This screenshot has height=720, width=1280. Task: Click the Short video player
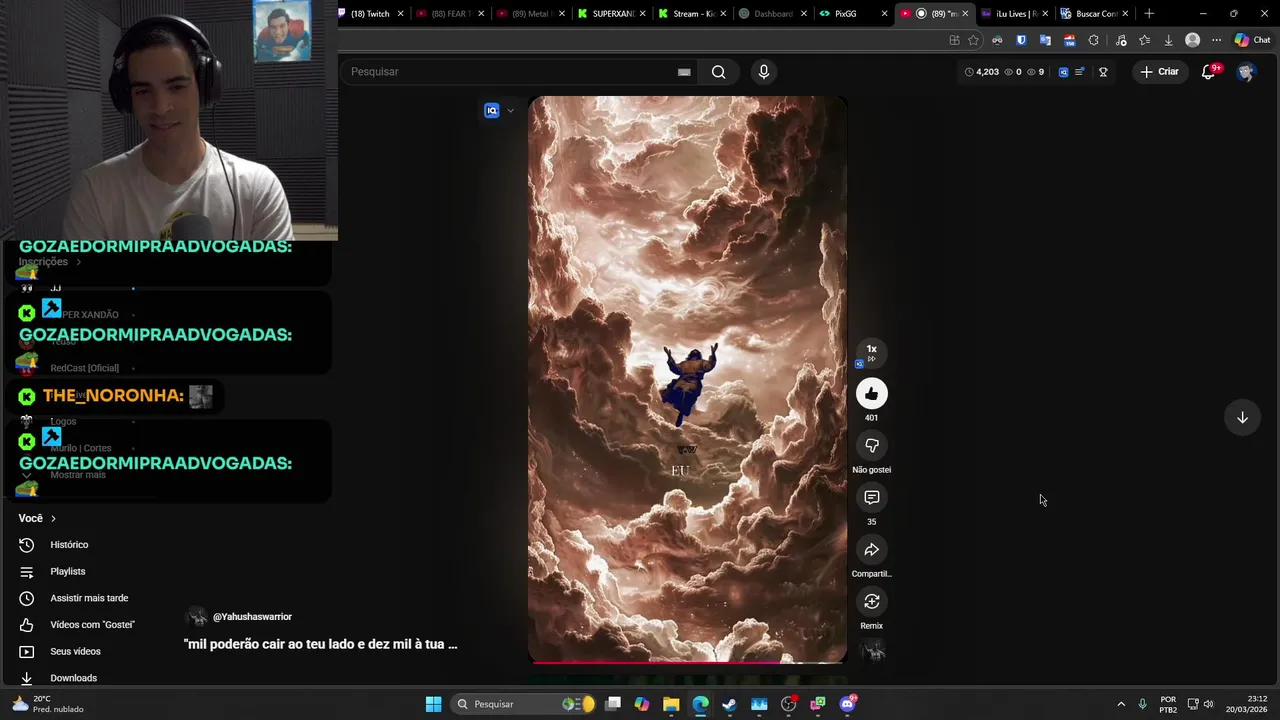click(687, 380)
